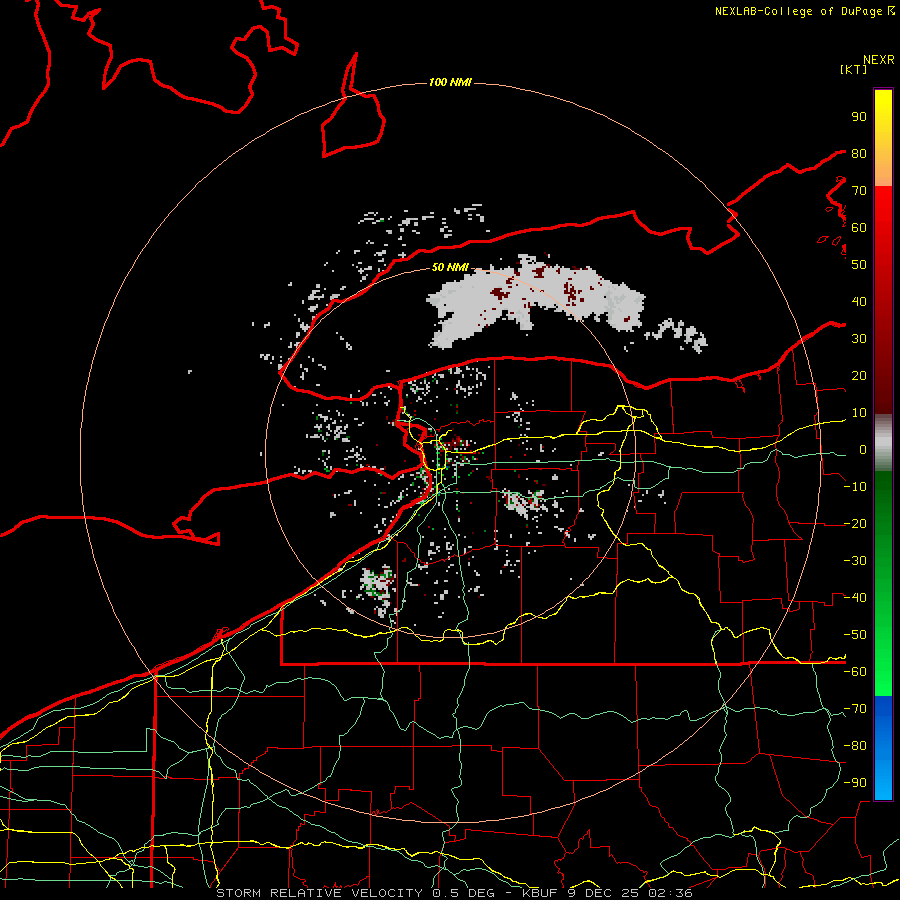Pick the gray zero-velocity segment of the color bar
Viewport: 900px width, 900px height.
coord(883,443)
